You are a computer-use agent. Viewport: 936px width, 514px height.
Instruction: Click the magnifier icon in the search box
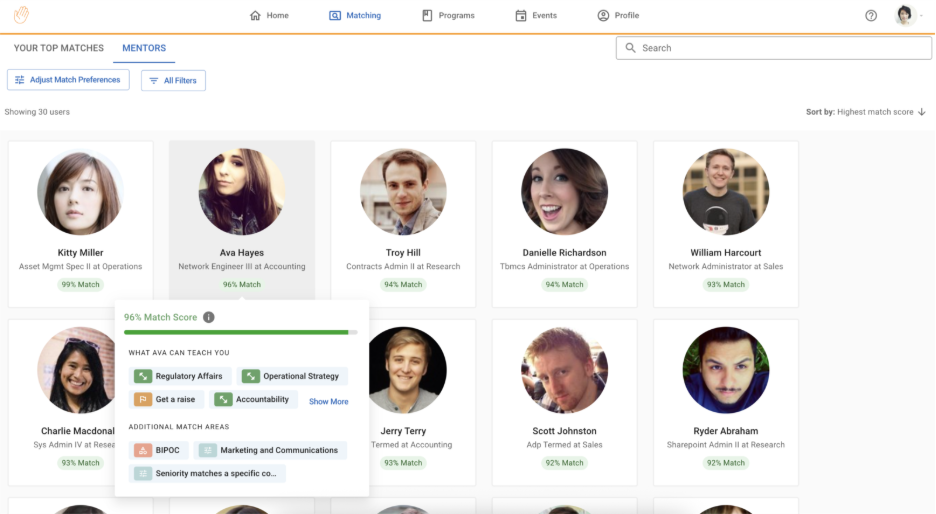[x=630, y=48]
